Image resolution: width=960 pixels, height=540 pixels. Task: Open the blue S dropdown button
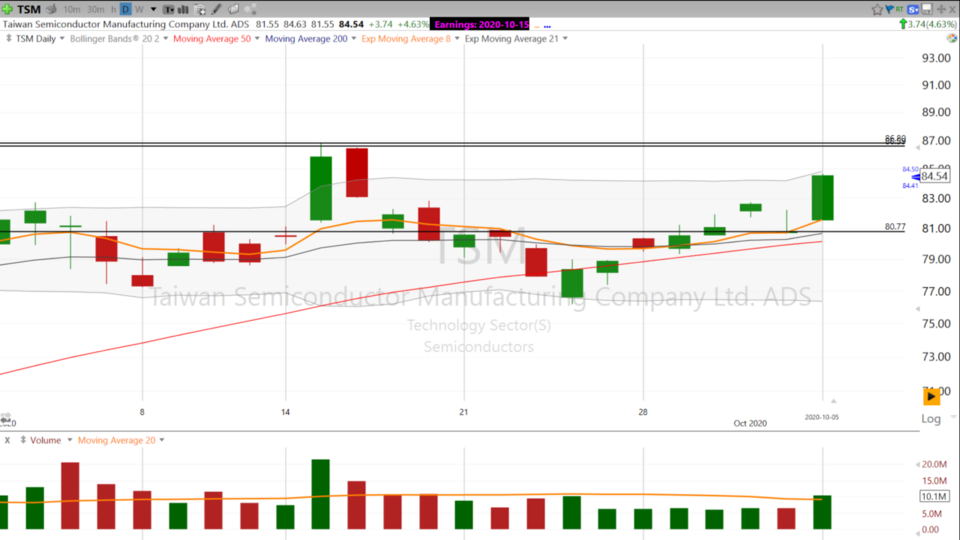click(913, 9)
